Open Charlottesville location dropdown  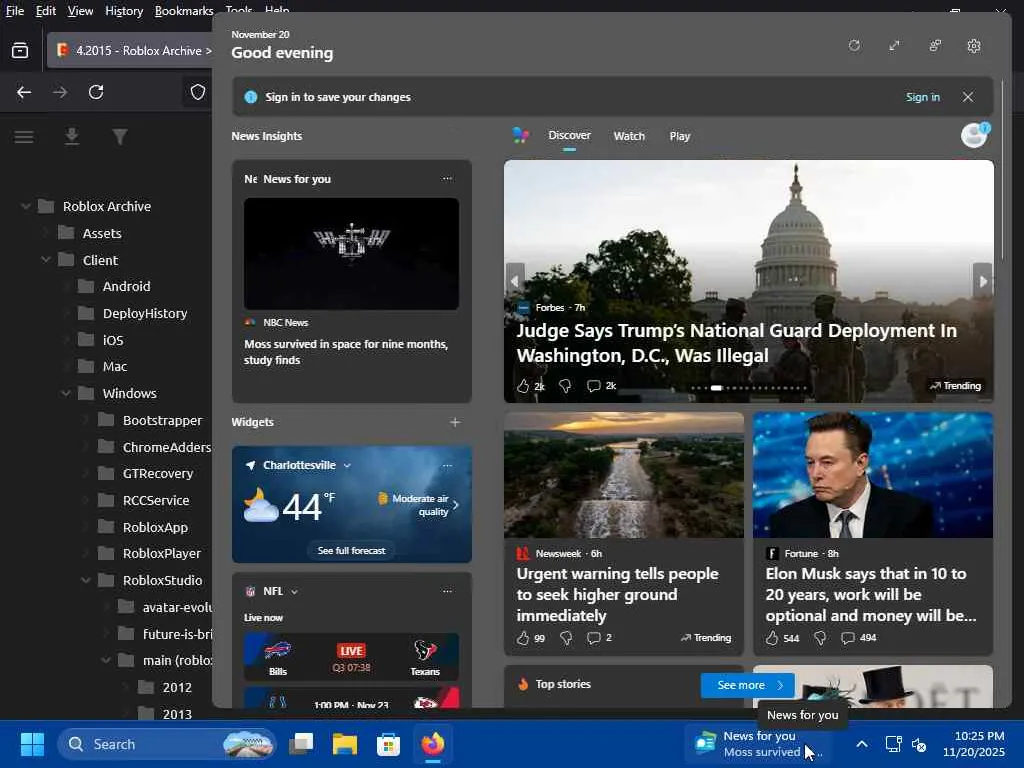point(347,466)
